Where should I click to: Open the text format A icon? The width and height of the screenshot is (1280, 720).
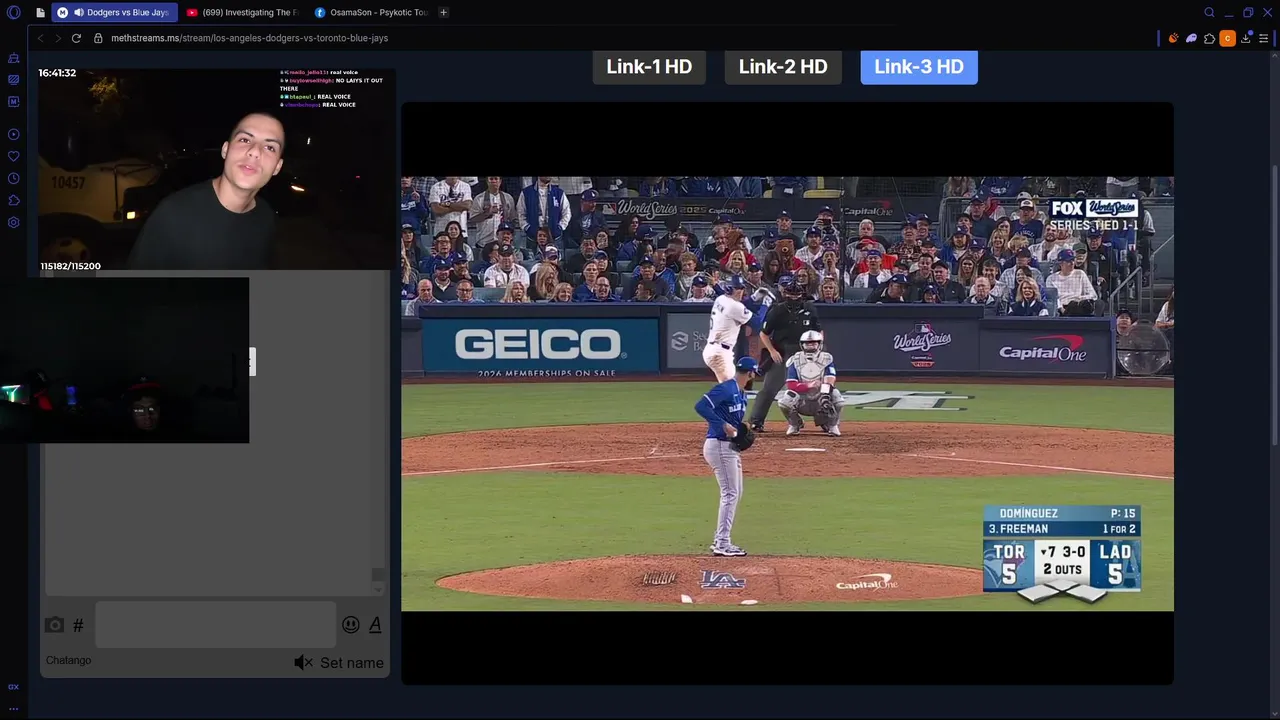pos(375,625)
